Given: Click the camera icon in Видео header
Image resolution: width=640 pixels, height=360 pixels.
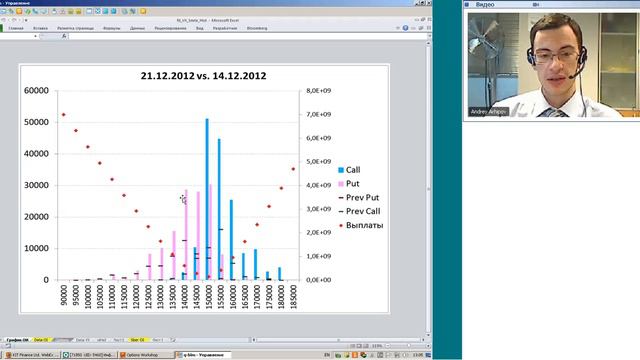Looking at the screenshot, I should (x=536, y=4).
